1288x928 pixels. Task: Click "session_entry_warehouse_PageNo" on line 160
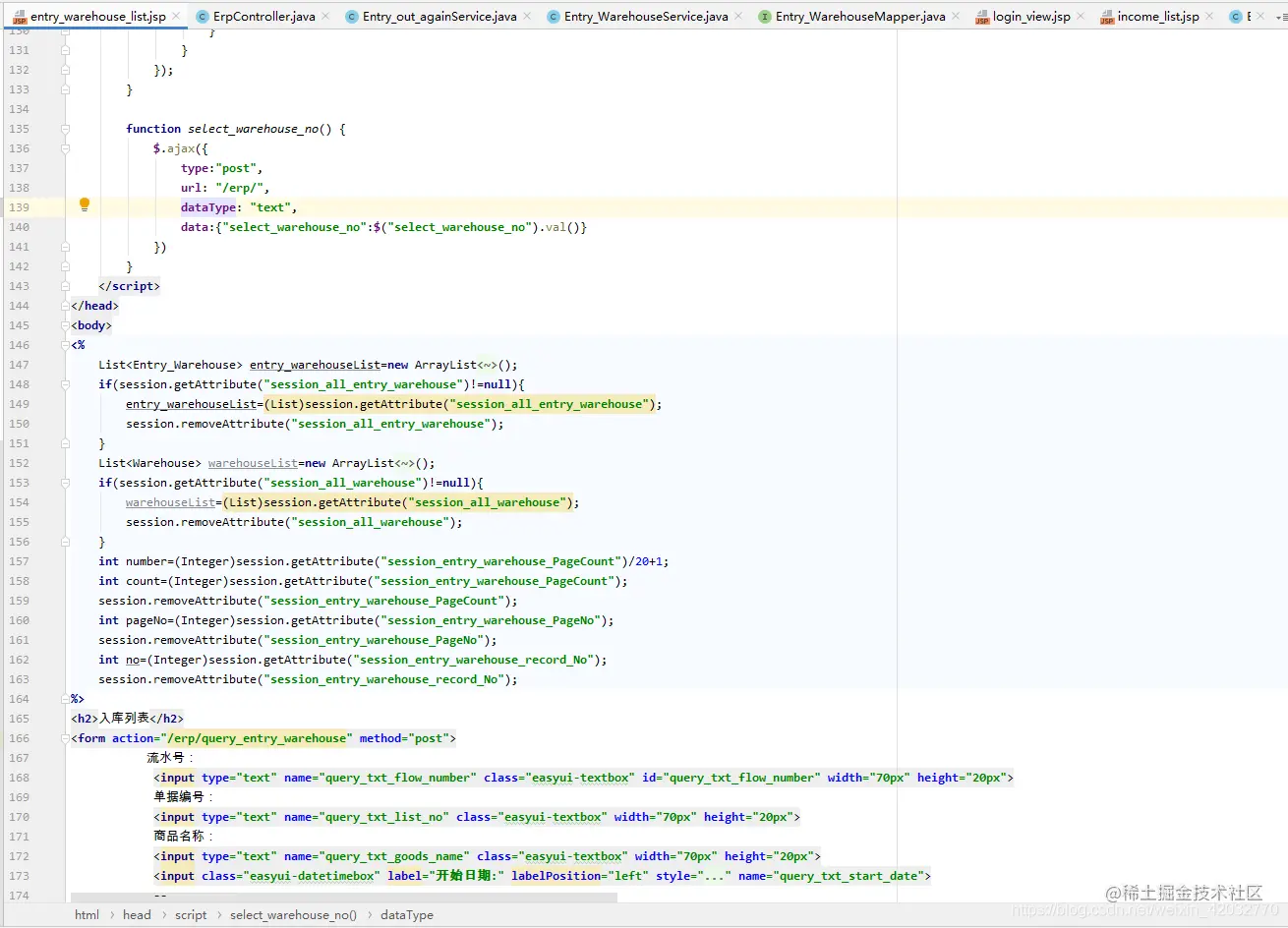(x=491, y=620)
